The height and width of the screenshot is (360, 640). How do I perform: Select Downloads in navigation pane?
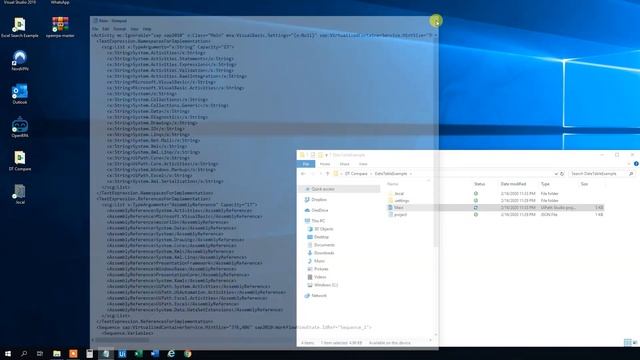pos(324,253)
